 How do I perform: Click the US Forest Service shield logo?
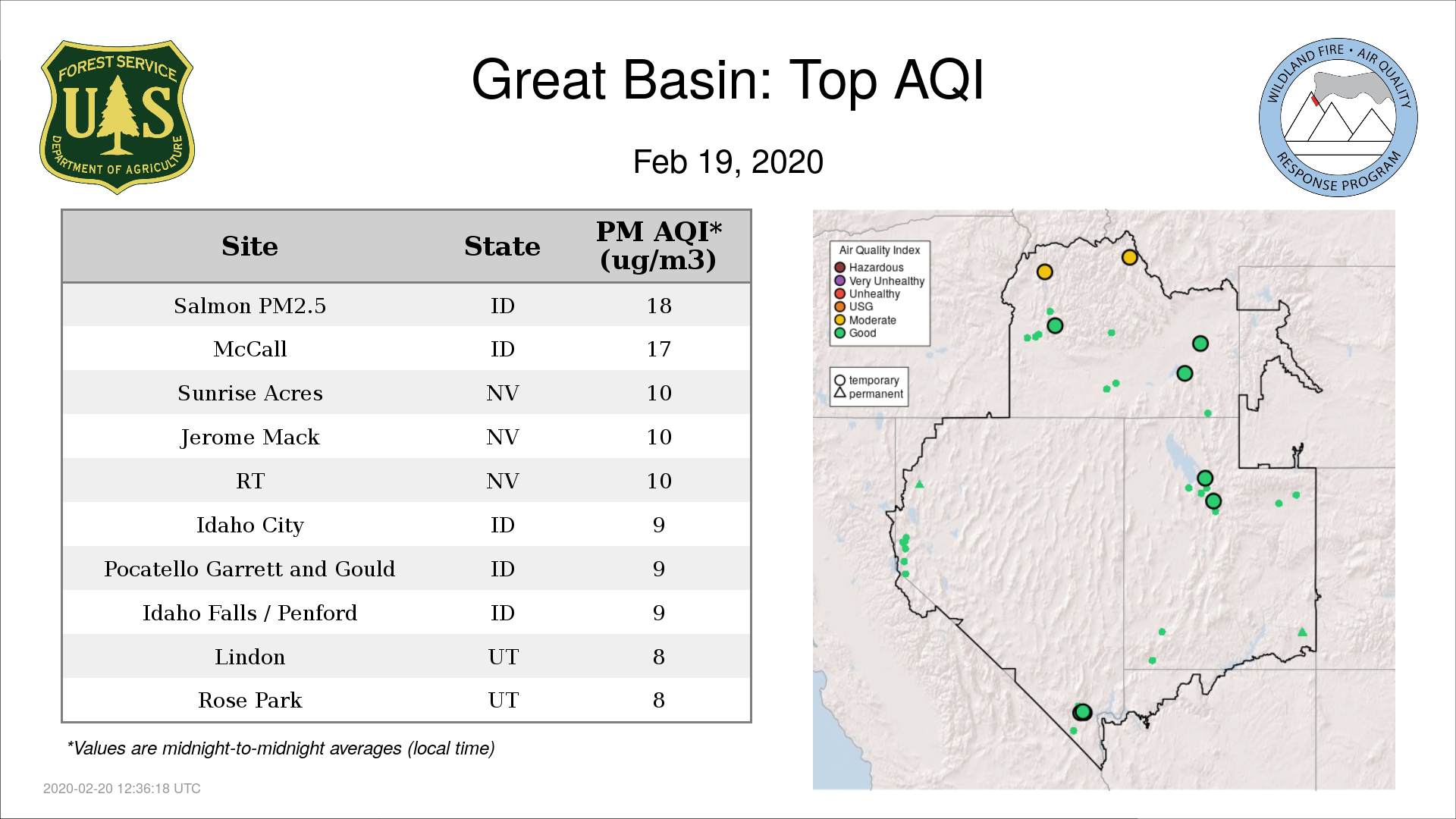[x=117, y=118]
